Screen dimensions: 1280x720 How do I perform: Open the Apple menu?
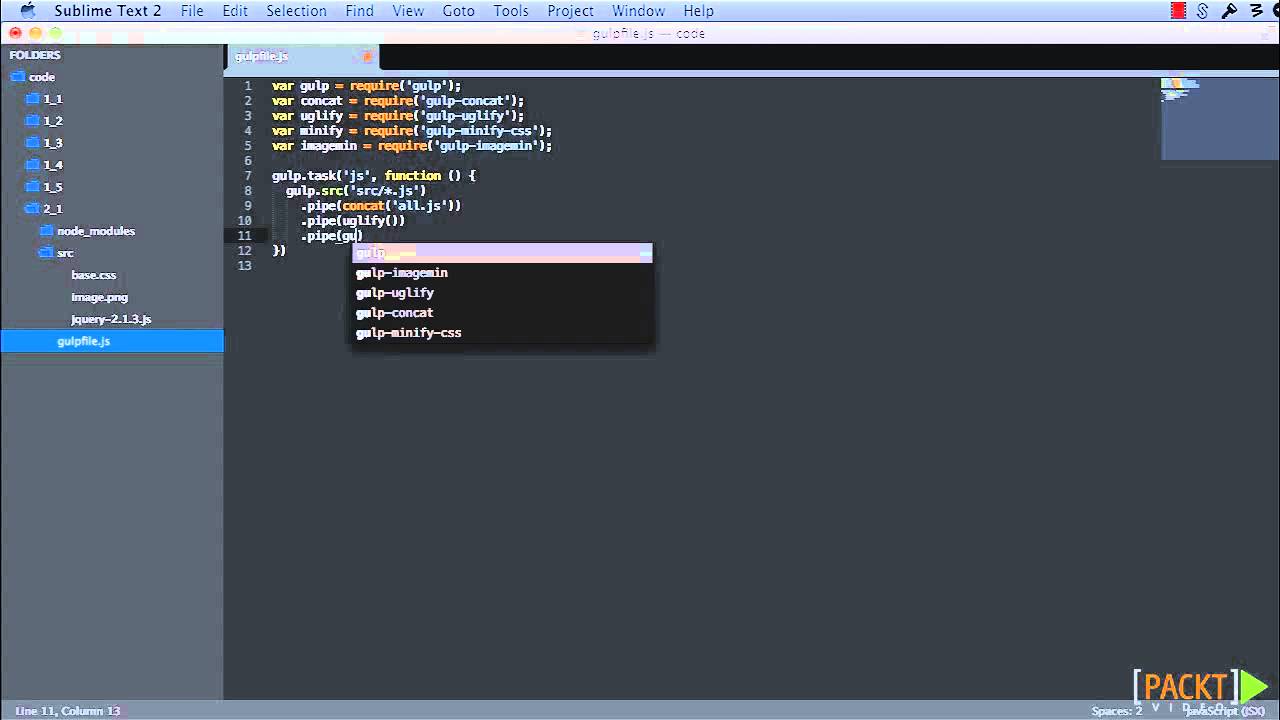click(x=27, y=11)
